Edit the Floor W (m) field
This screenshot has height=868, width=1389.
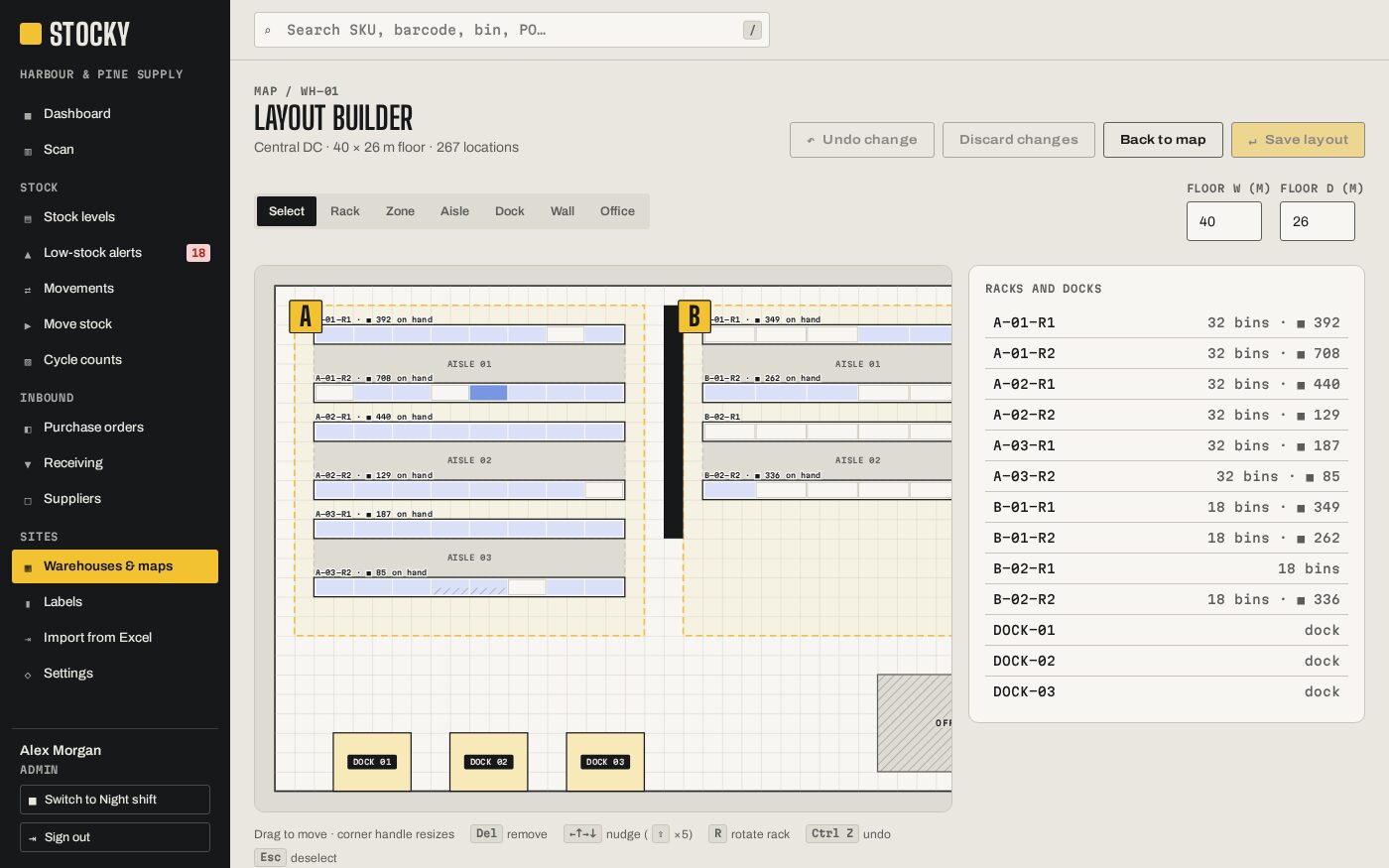(1224, 221)
